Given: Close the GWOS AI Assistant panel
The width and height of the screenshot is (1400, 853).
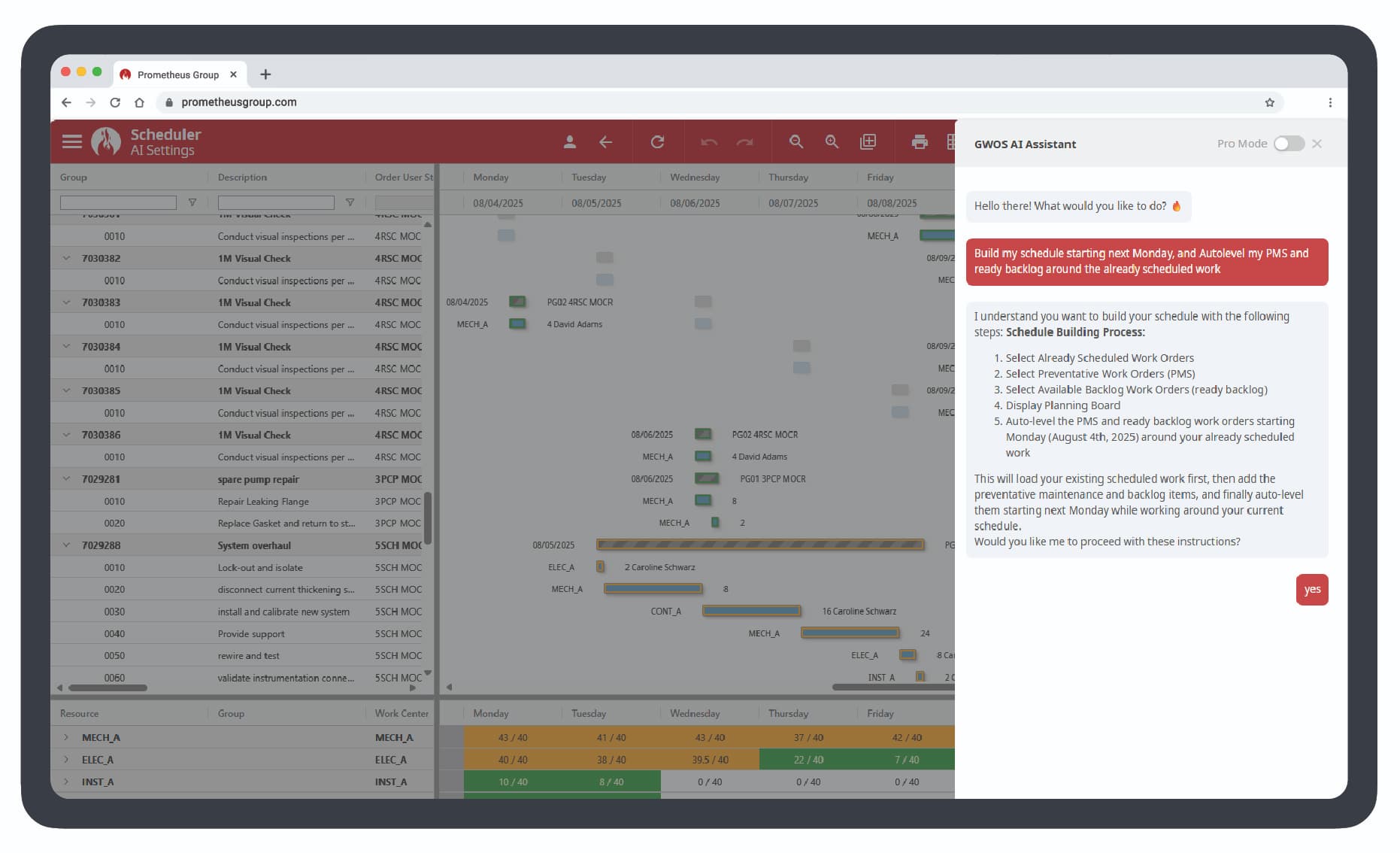Looking at the screenshot, I should coord(1318,143).
